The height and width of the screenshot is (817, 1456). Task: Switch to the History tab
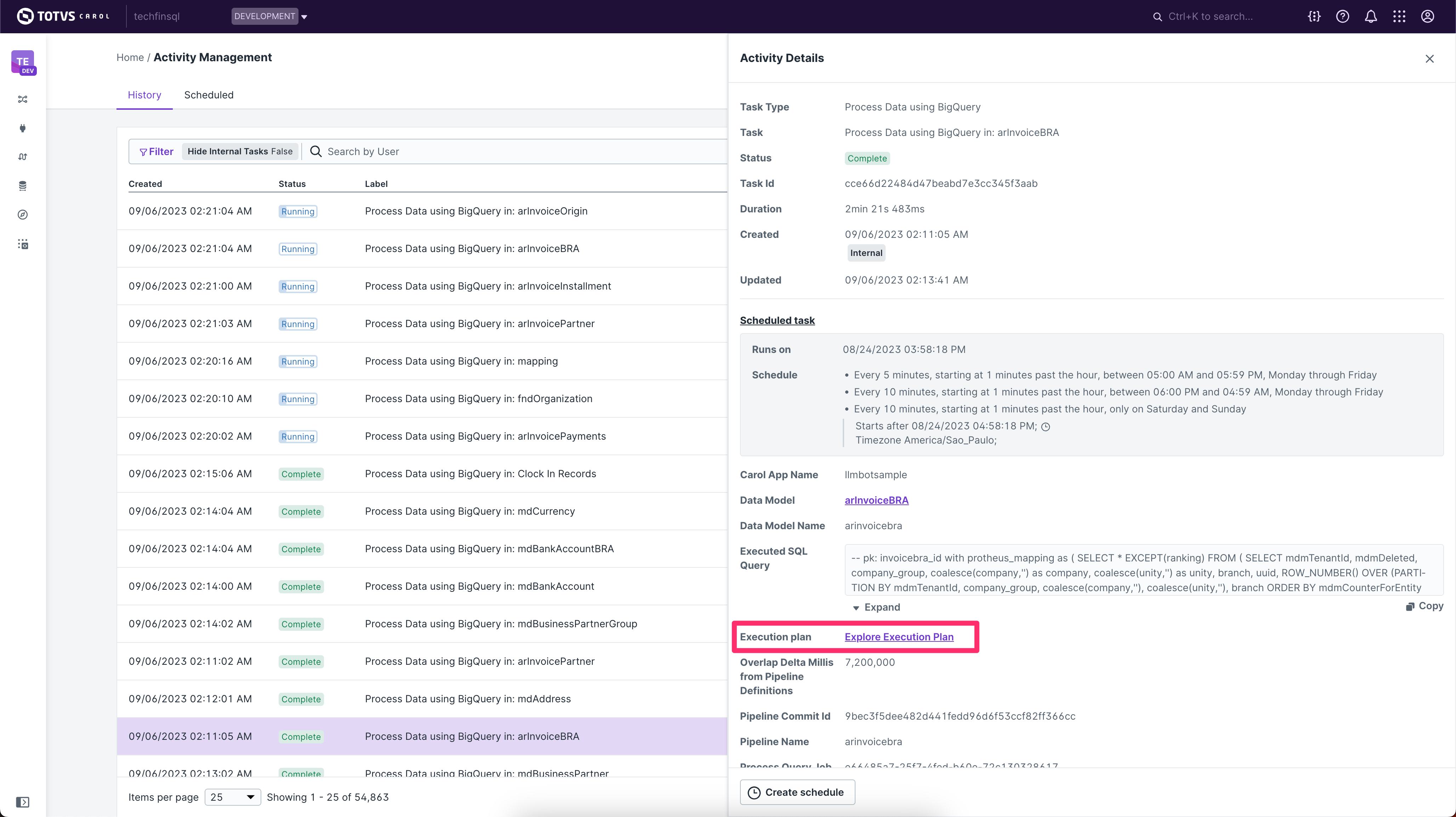click(144, 95)
